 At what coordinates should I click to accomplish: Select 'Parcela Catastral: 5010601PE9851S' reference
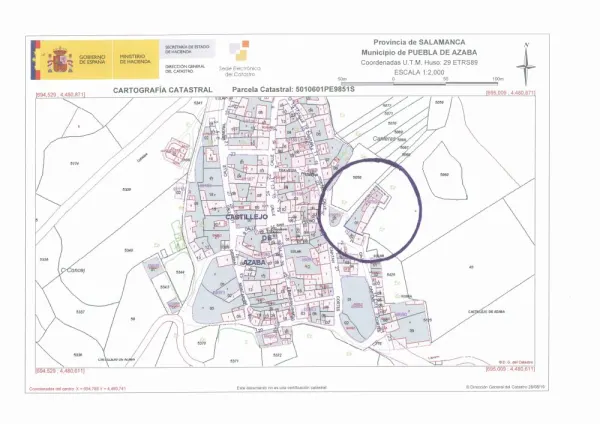point(293,90)
